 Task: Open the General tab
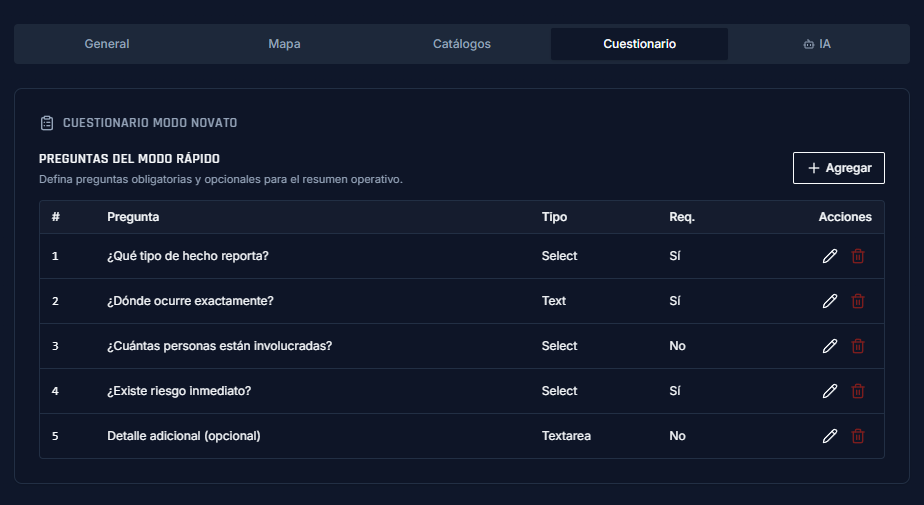(107, 44)
